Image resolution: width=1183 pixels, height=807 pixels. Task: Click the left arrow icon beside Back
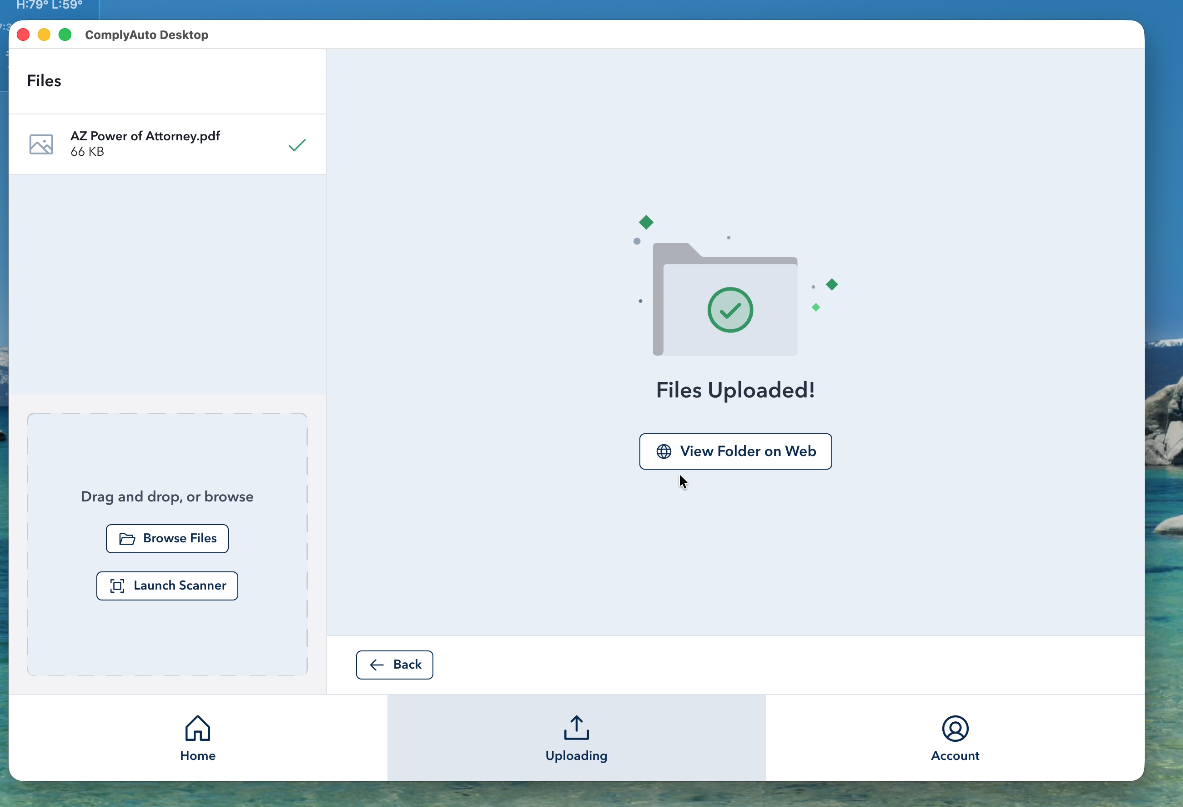click(377, 665)
